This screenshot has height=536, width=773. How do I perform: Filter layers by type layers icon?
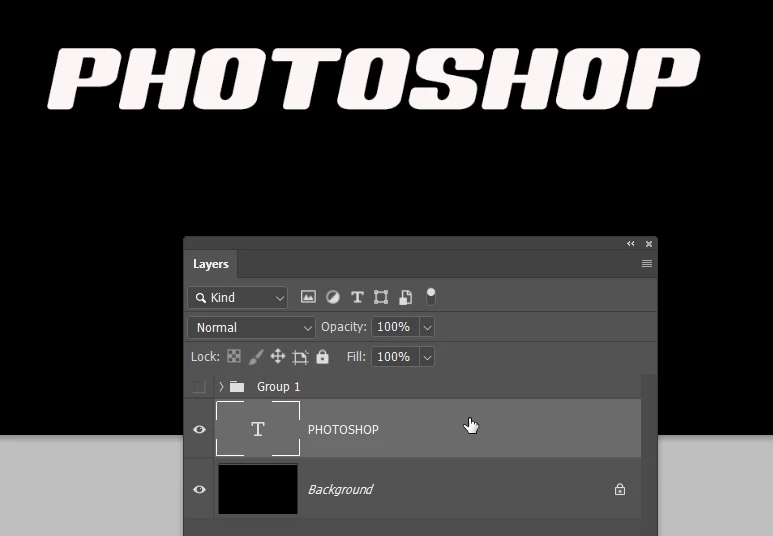click(x=357, y=297)
